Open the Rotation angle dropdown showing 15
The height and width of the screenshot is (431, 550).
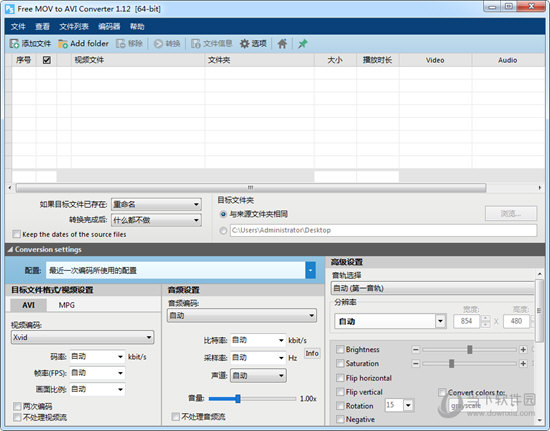[x=408, y=405]
